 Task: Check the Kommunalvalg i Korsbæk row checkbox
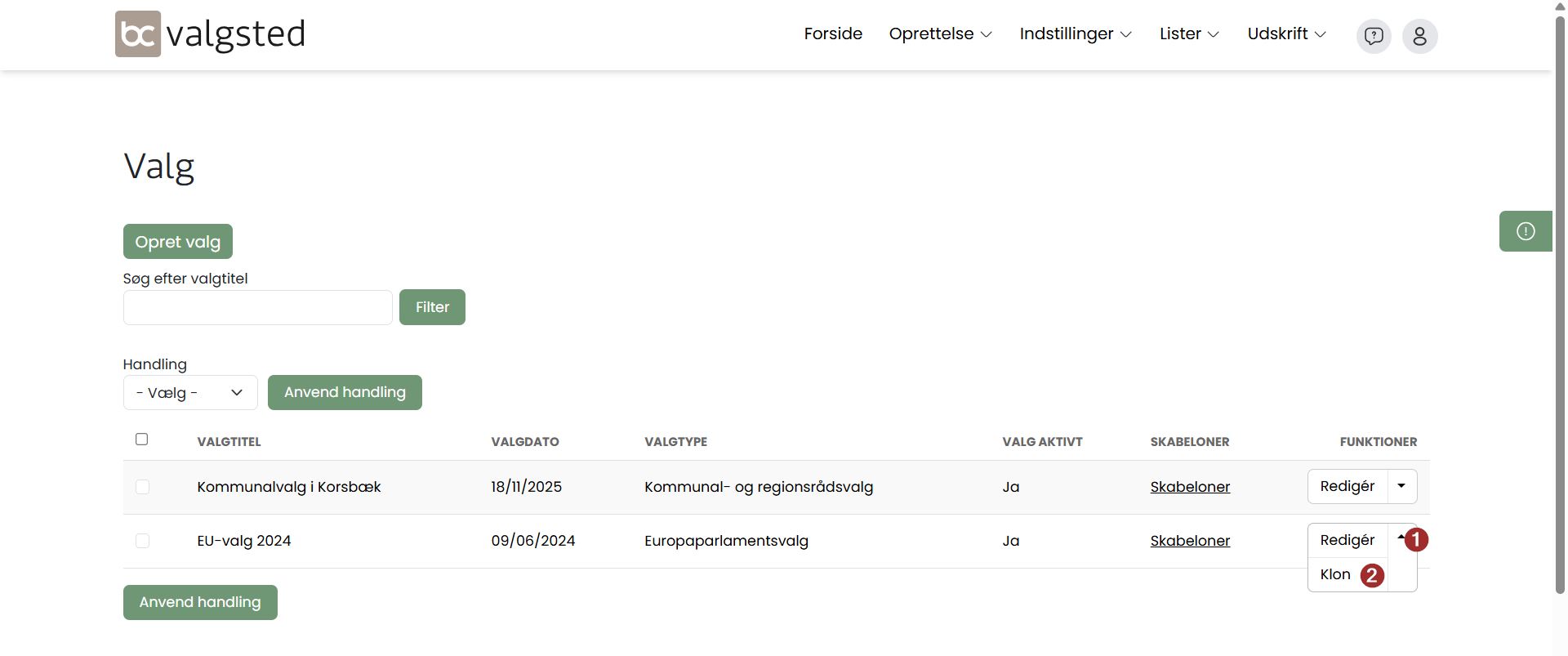point(142,487)
